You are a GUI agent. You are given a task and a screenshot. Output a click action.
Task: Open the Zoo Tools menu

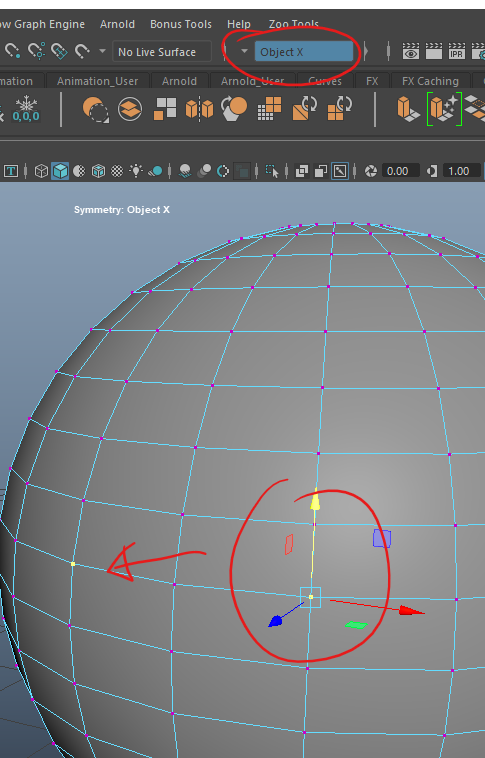click(x=294, y=24)
